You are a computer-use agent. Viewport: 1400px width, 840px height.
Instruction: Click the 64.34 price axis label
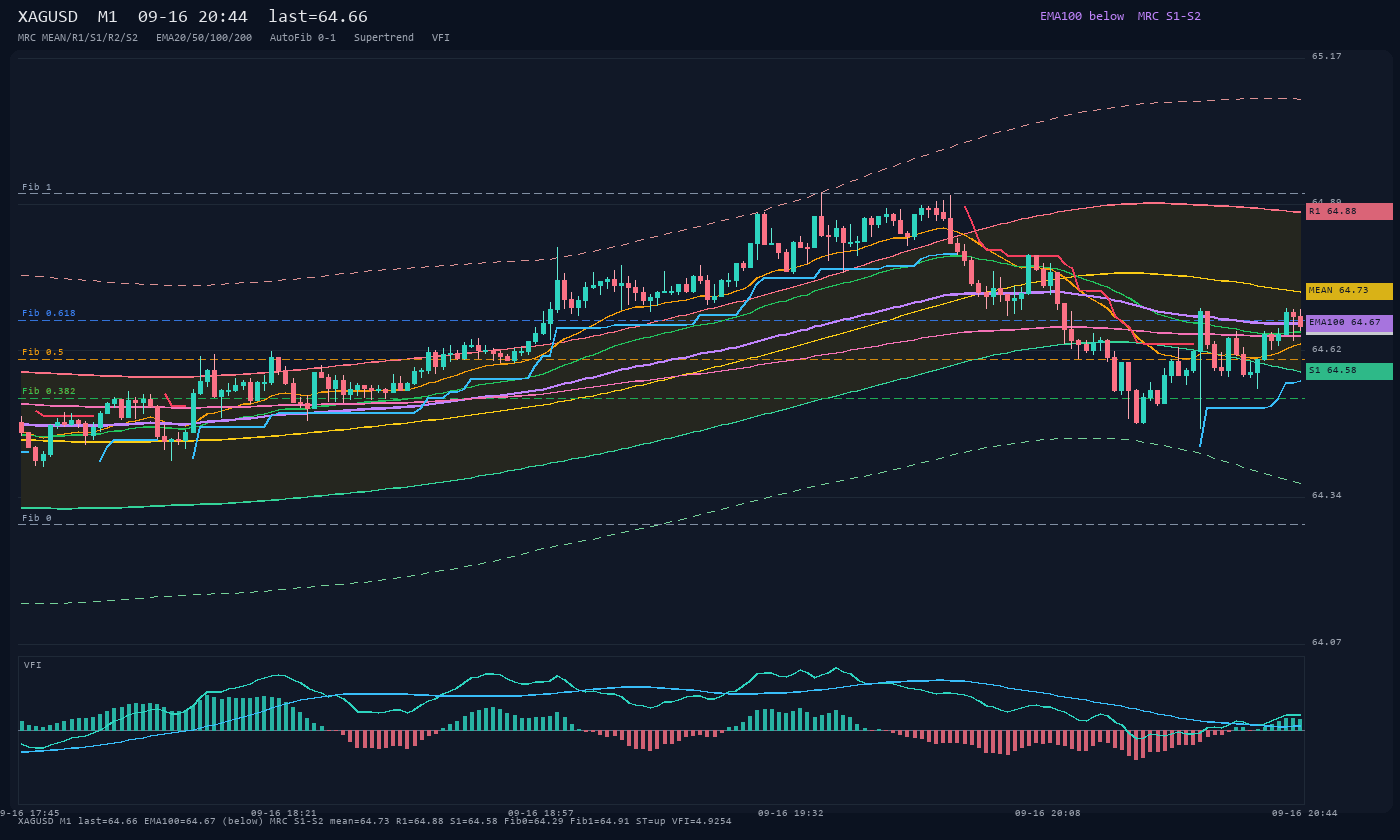point(1327,495)
